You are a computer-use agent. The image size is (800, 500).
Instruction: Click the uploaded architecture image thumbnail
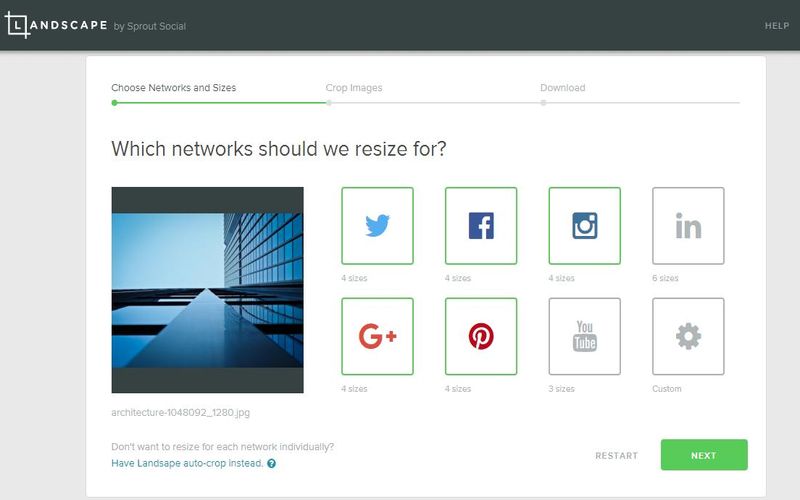[x=207, y=290]
